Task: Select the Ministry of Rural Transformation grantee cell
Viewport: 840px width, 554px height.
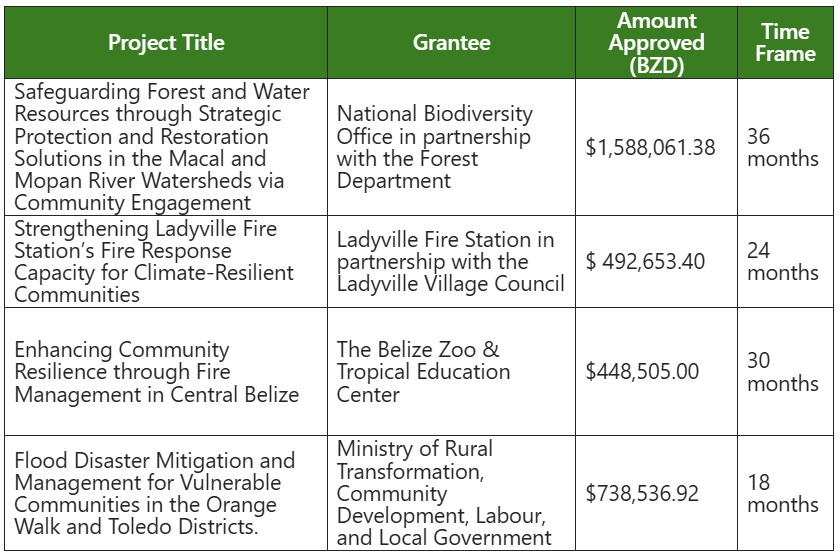Action: coord(443,493)
